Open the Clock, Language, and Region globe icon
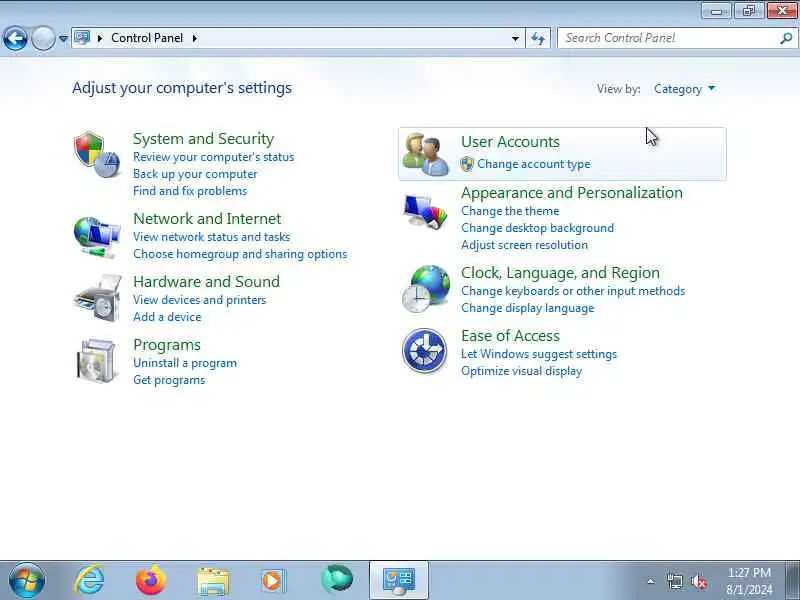 click(426, 289)
